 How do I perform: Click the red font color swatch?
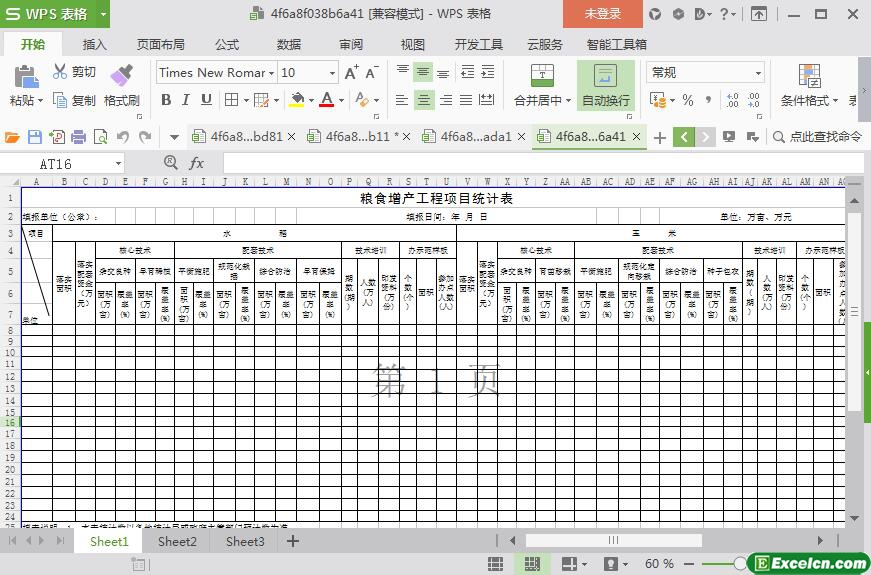(327, 100)
